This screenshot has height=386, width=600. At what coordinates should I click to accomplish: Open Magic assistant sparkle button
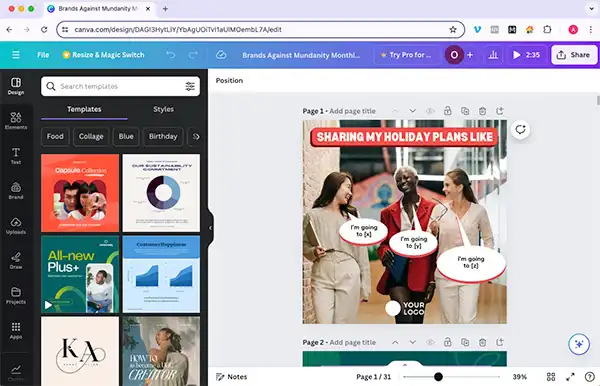tap(579, 344)
